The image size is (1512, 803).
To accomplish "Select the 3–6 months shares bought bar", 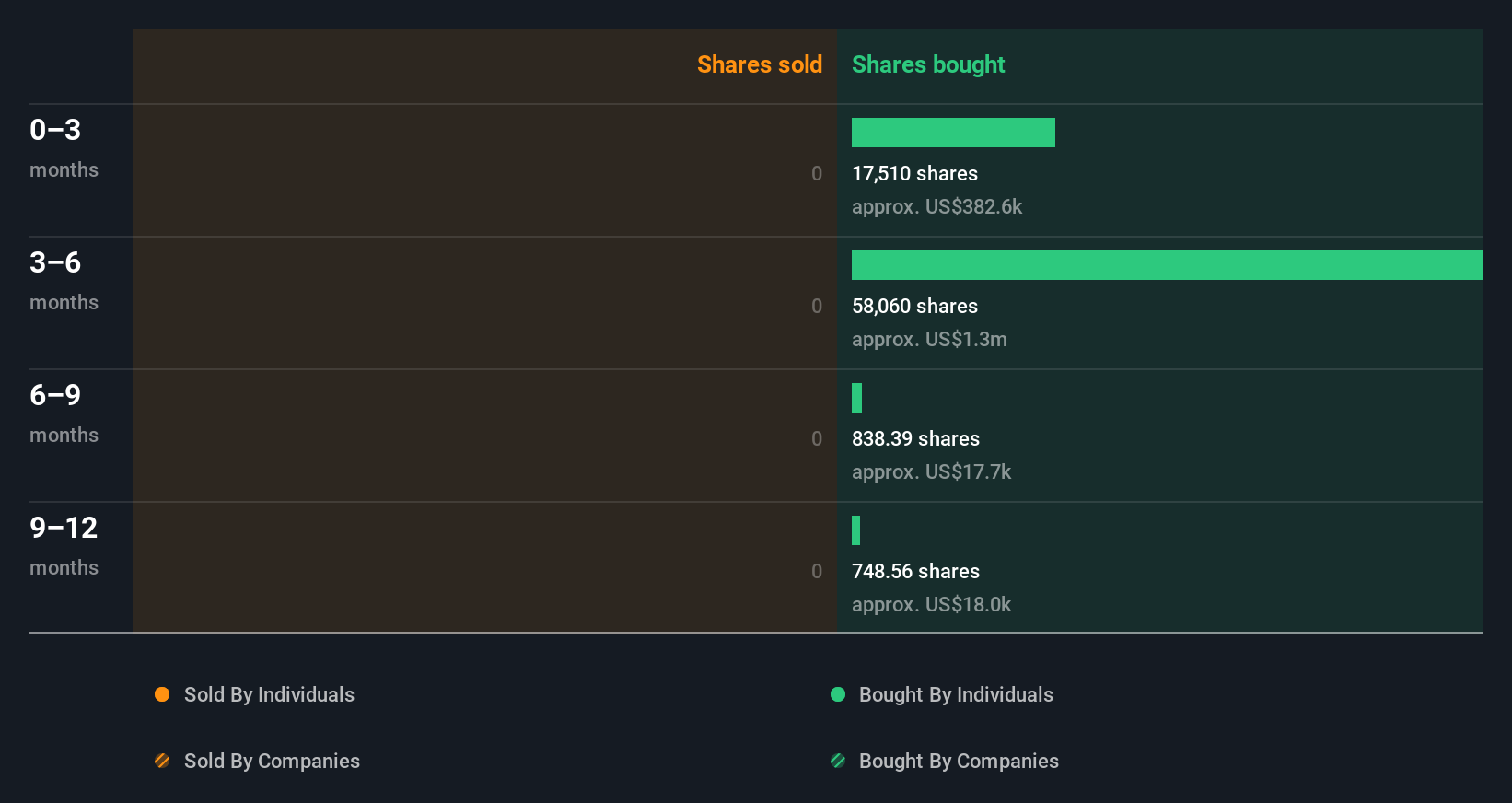I will 1167,265.
